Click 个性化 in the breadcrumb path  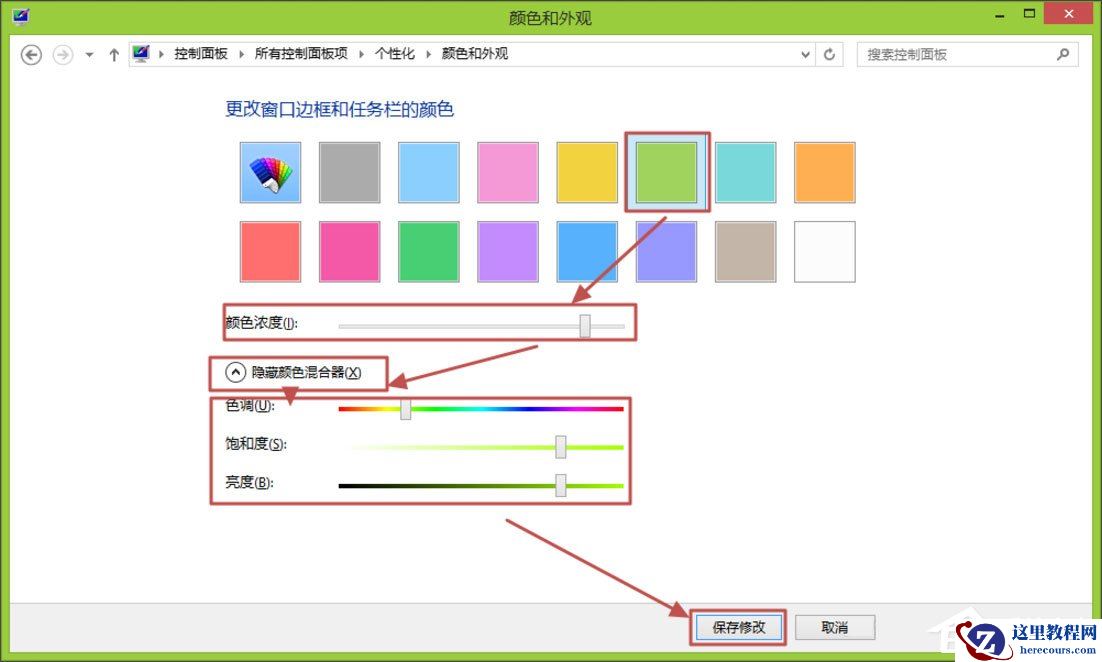click(394, 53)
